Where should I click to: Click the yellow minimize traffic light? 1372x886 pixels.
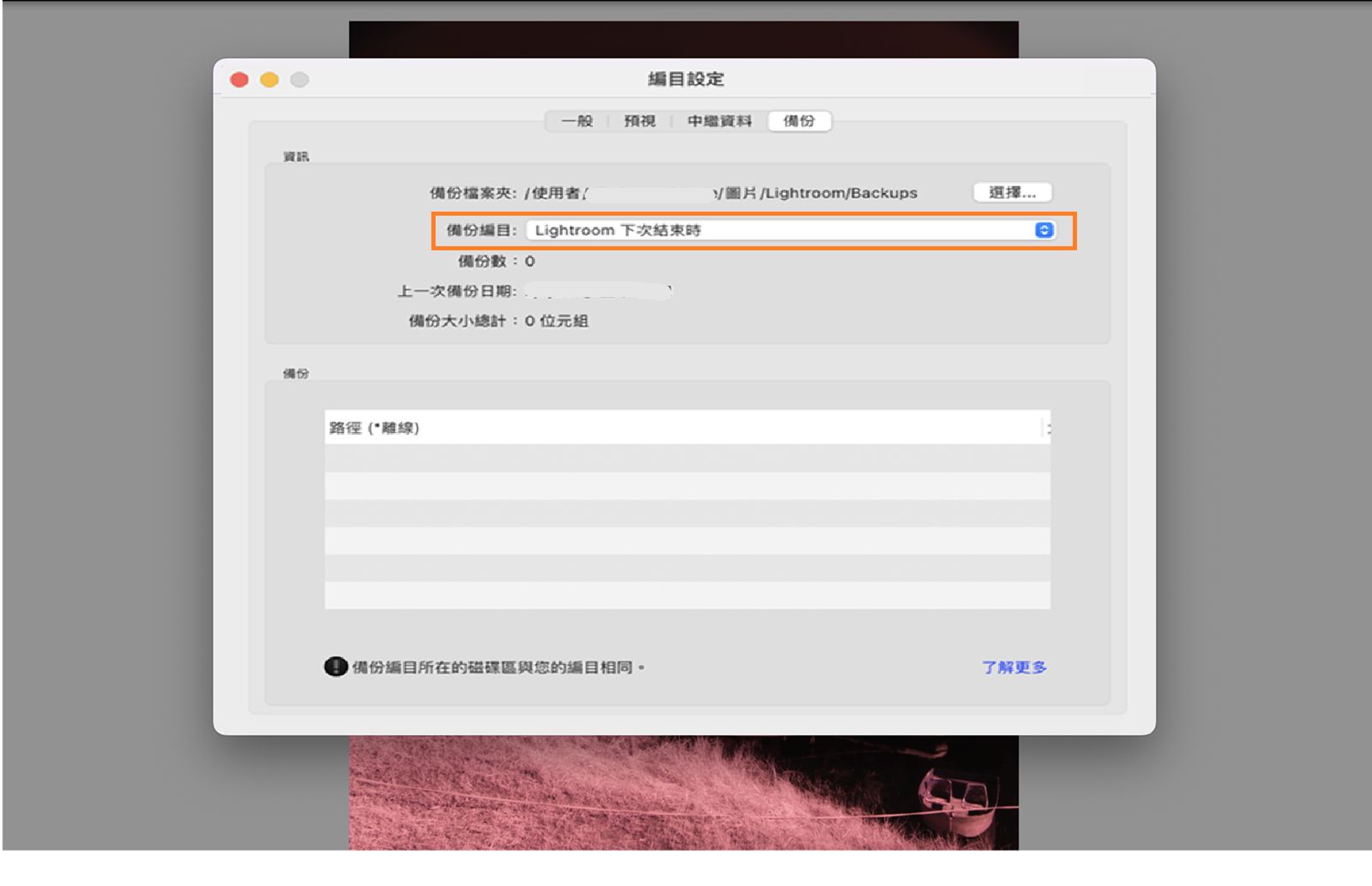click(269, 79)
